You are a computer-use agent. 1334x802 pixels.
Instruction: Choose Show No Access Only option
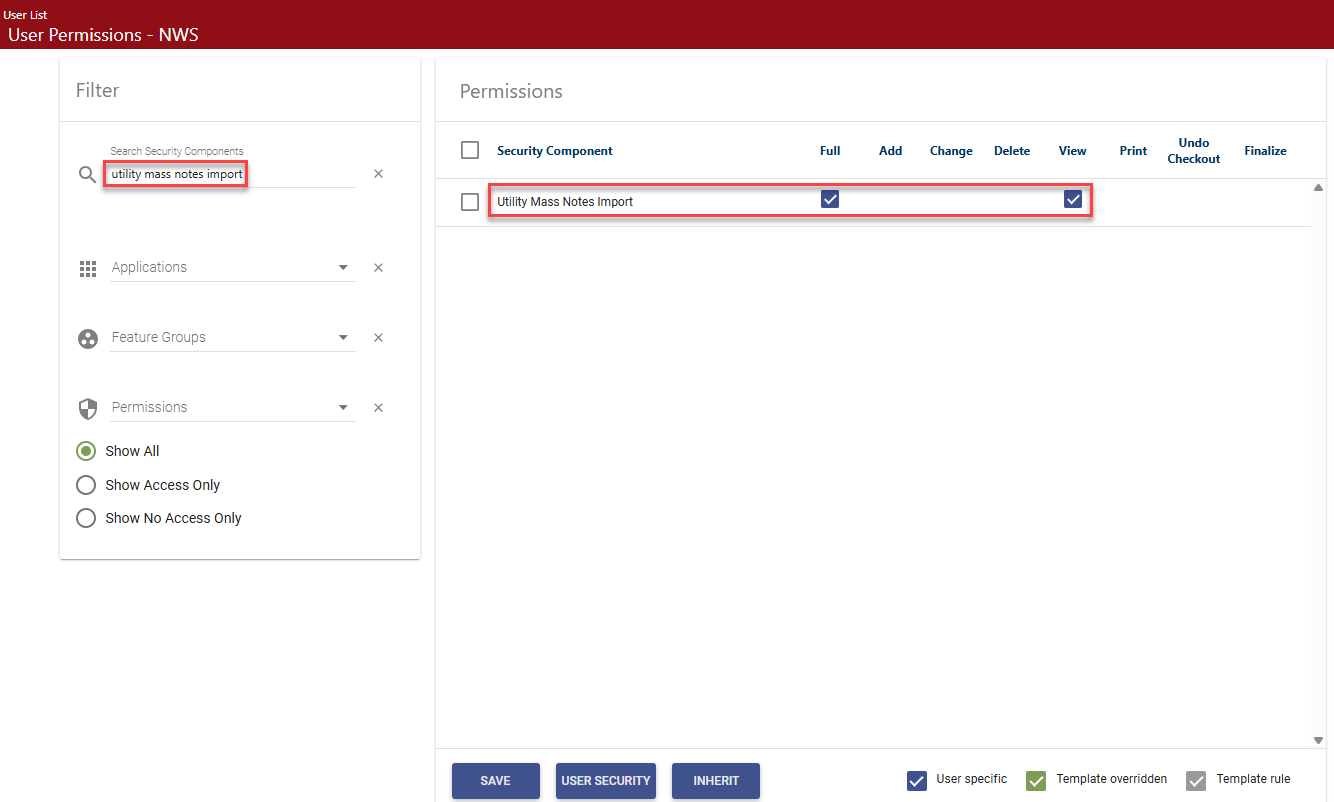point(87,518)
